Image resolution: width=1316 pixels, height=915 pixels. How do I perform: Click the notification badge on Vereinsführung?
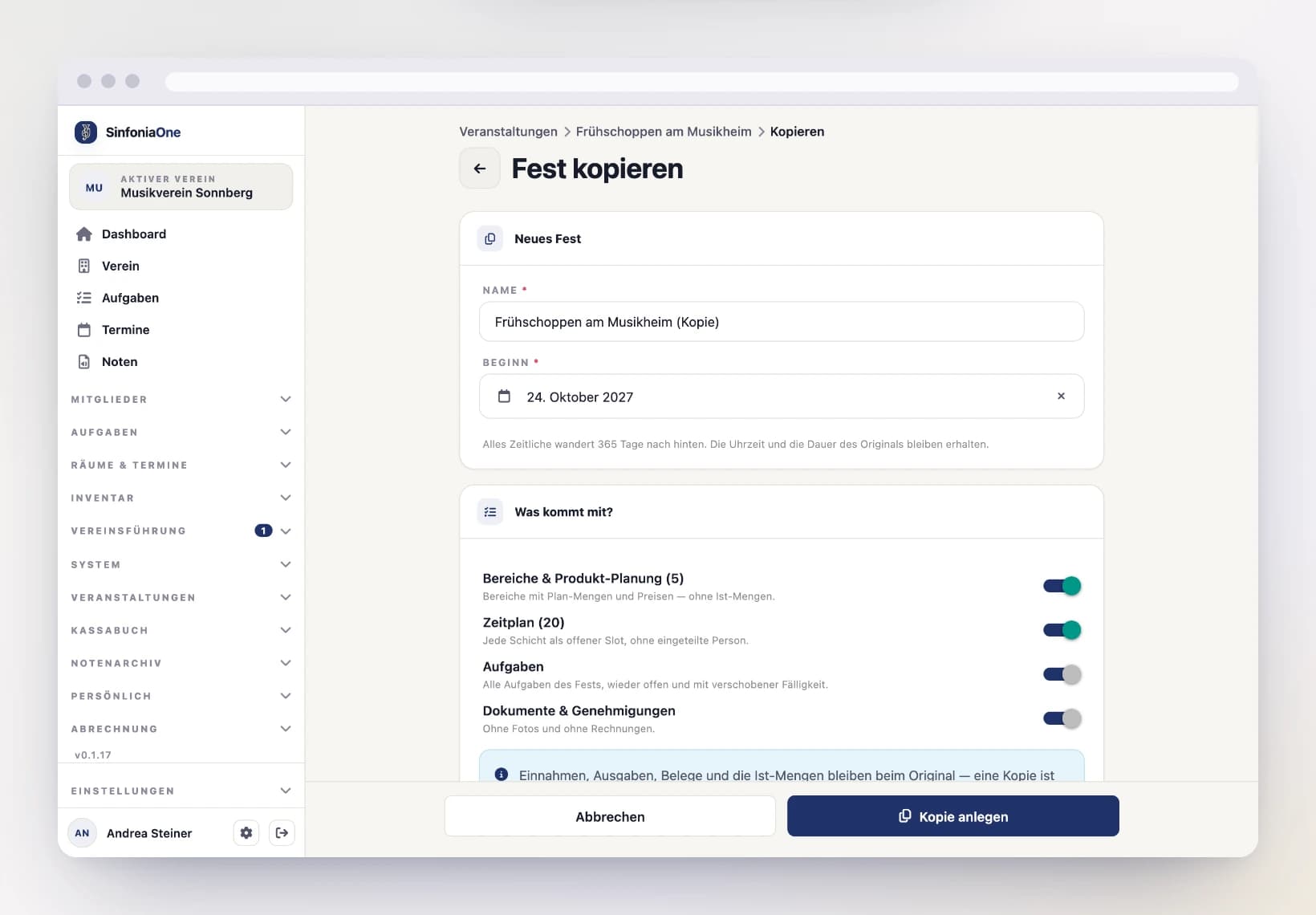(263, 531)
